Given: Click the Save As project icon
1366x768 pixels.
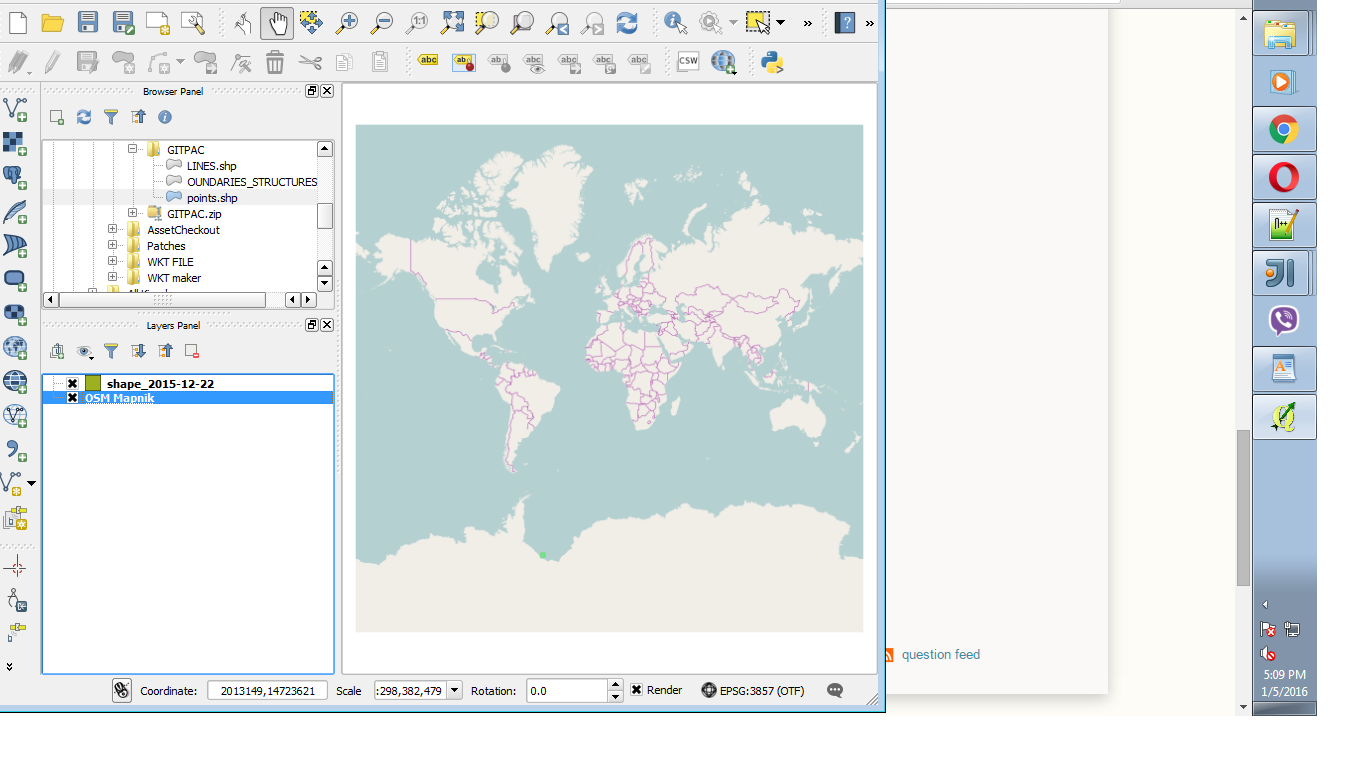Looking at the screenshot, I should 123,23.
